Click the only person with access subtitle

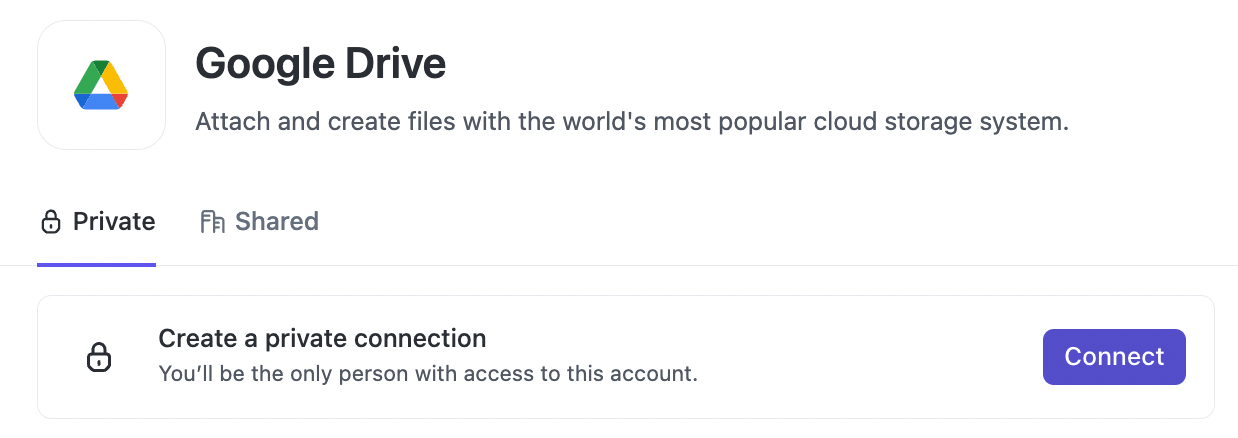[428, 375]
